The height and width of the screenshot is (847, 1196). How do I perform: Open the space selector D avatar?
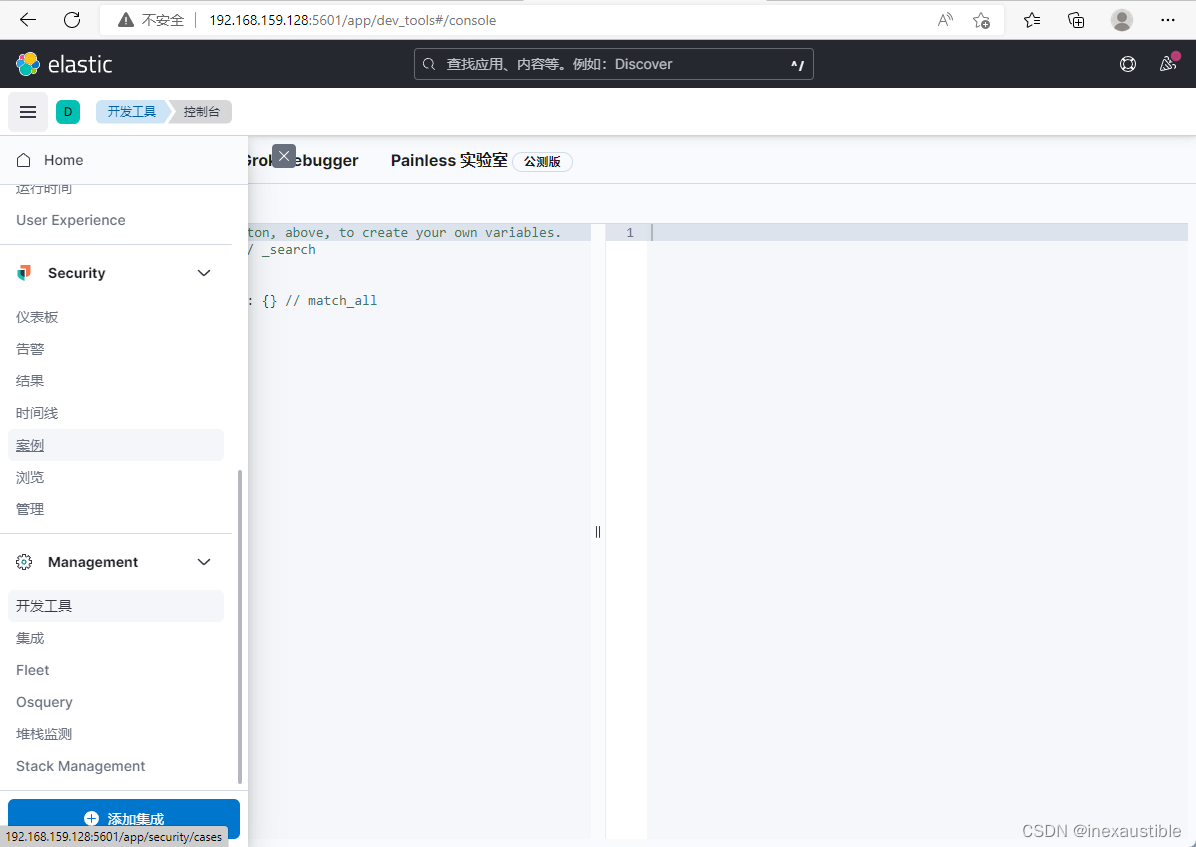tap(68, 112)
